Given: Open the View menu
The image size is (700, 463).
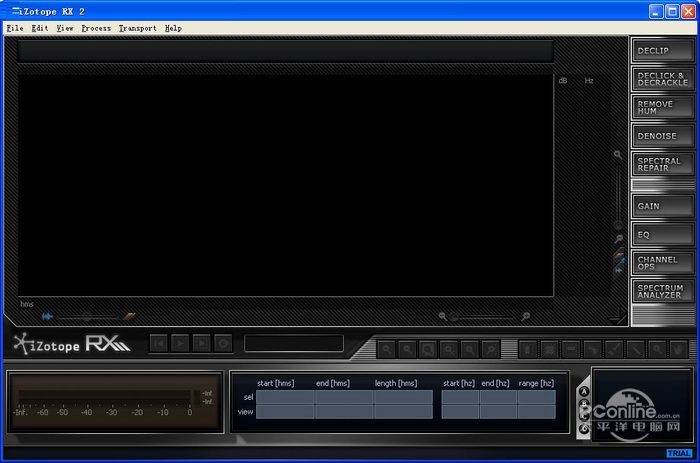Looking at the screenshot, I should (x=65, y=28).
